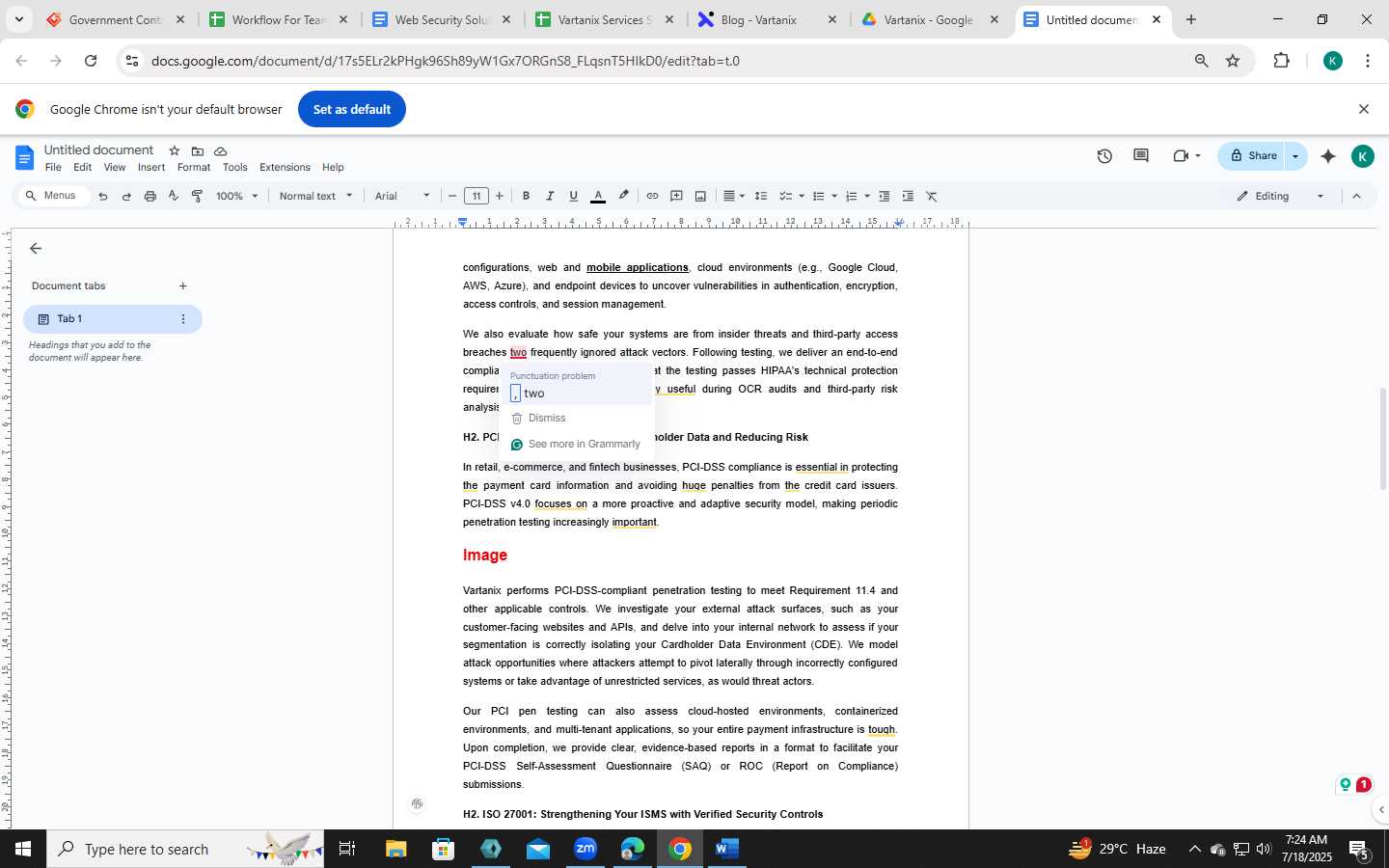Add a new document tab
This screenshot has height=868, width=1389.
[x=182, y=285]
